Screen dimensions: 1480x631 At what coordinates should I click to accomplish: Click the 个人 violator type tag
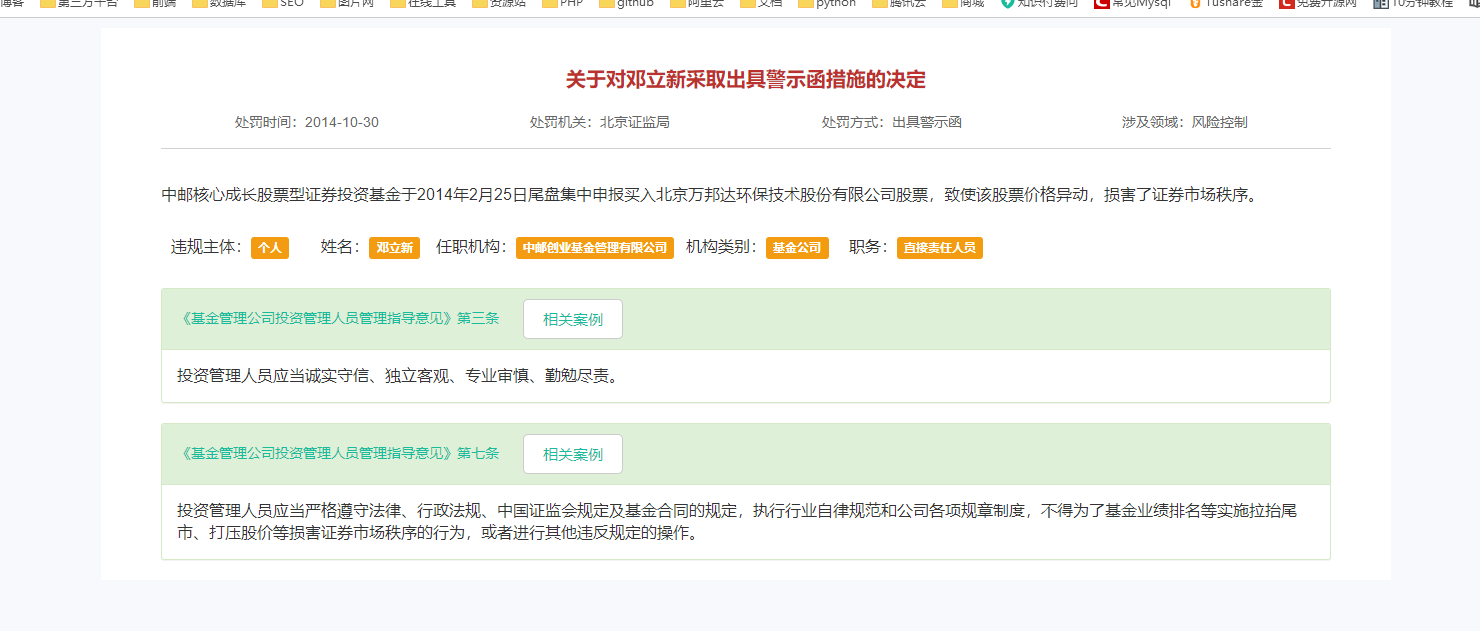pos(270,248)
